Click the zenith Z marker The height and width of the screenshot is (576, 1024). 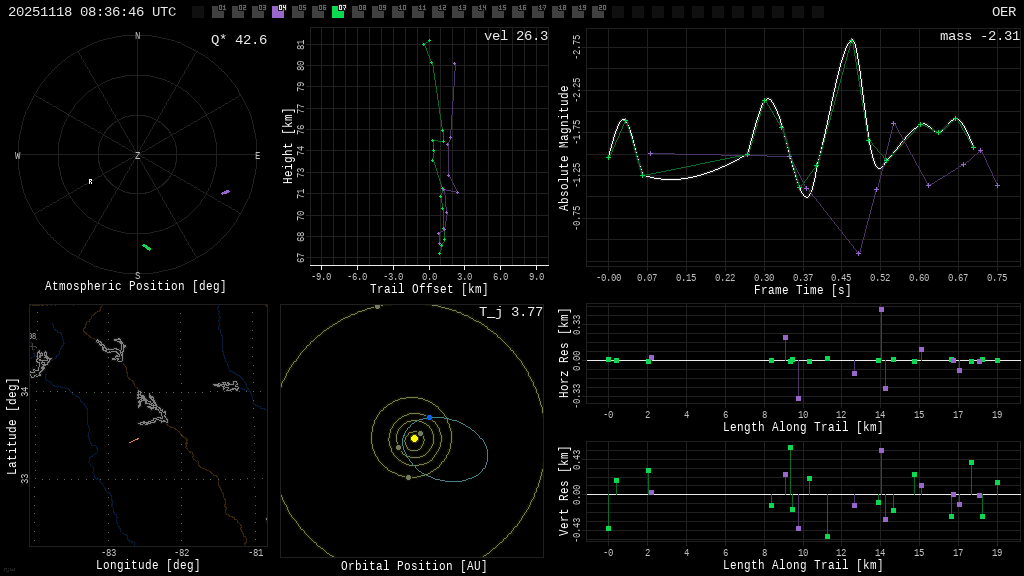click(138, 156)
